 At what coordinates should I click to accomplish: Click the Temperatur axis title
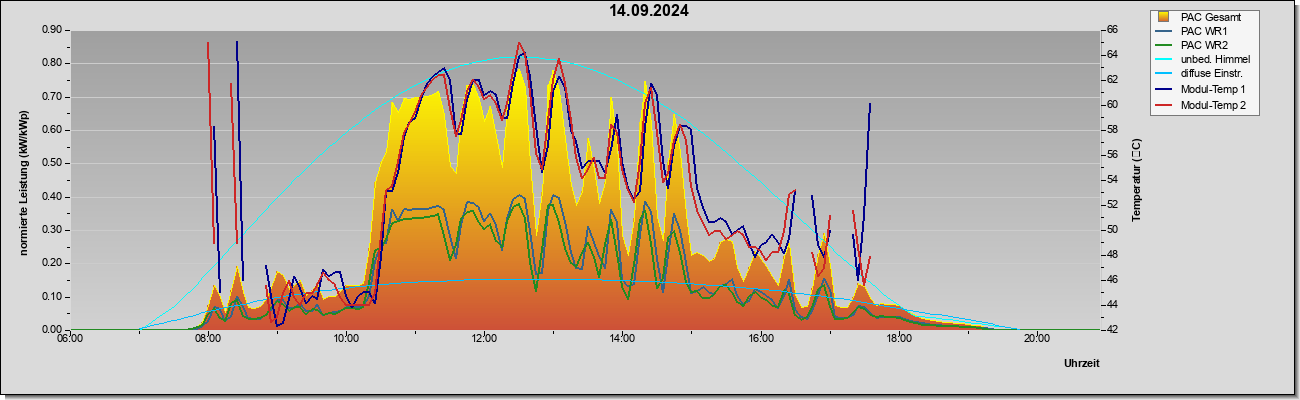pyautogui.click(x=1136, y=180)
